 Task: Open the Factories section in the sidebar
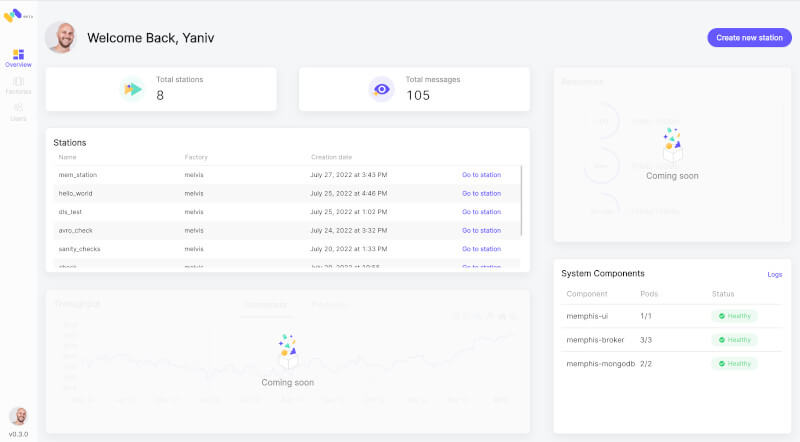(18, 85)
